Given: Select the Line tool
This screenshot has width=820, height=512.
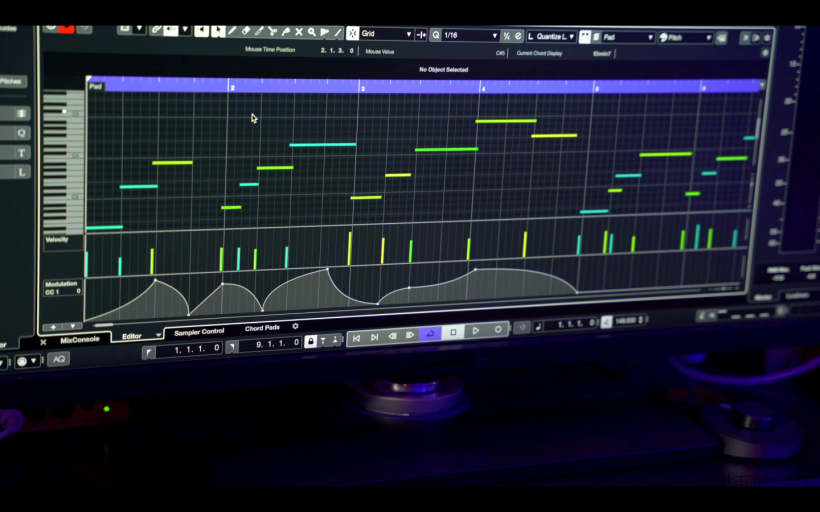Looking at the screenshot, I should (x=338, y=32).
